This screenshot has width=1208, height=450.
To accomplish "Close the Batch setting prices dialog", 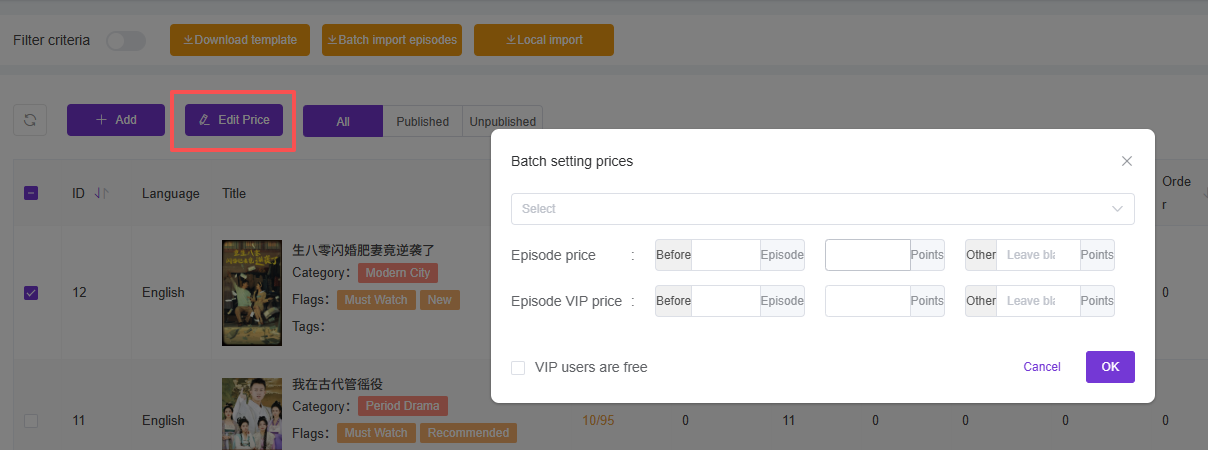I will 1127,161.
